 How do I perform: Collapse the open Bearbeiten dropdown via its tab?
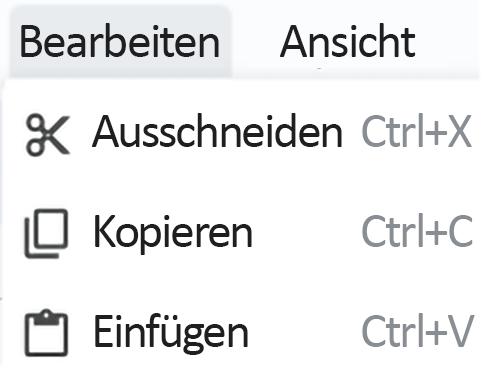[x=120, y=42]
